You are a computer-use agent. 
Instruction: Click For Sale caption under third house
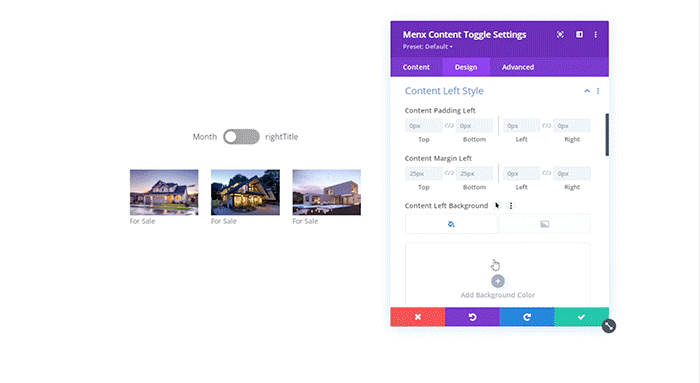click(305, 221)
